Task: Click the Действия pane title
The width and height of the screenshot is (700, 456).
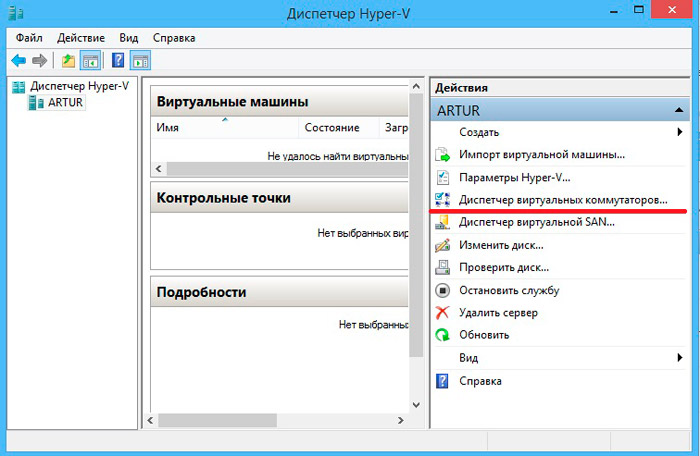Action: [461, 88]
